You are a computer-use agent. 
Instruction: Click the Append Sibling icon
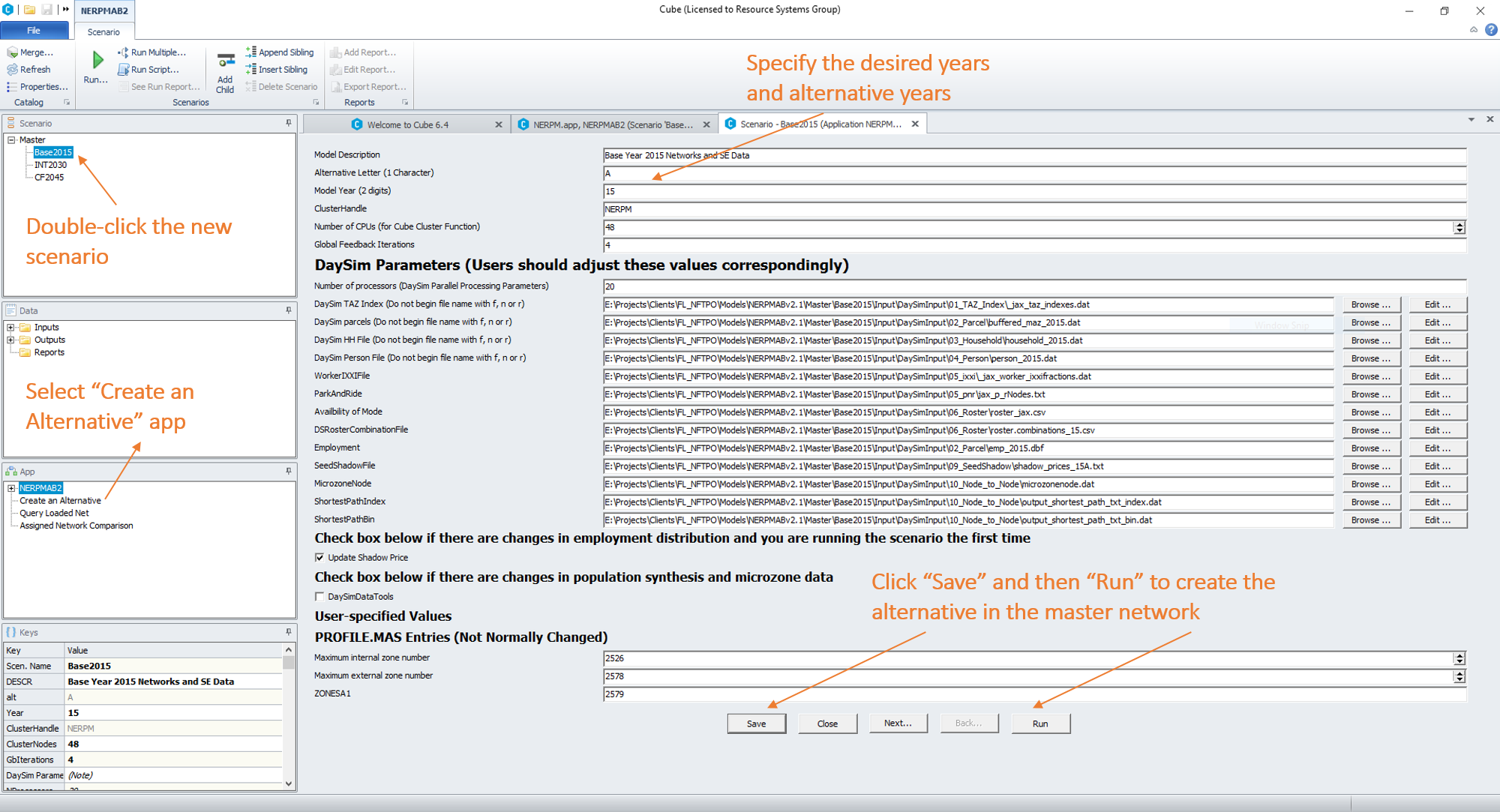[251, 52]
